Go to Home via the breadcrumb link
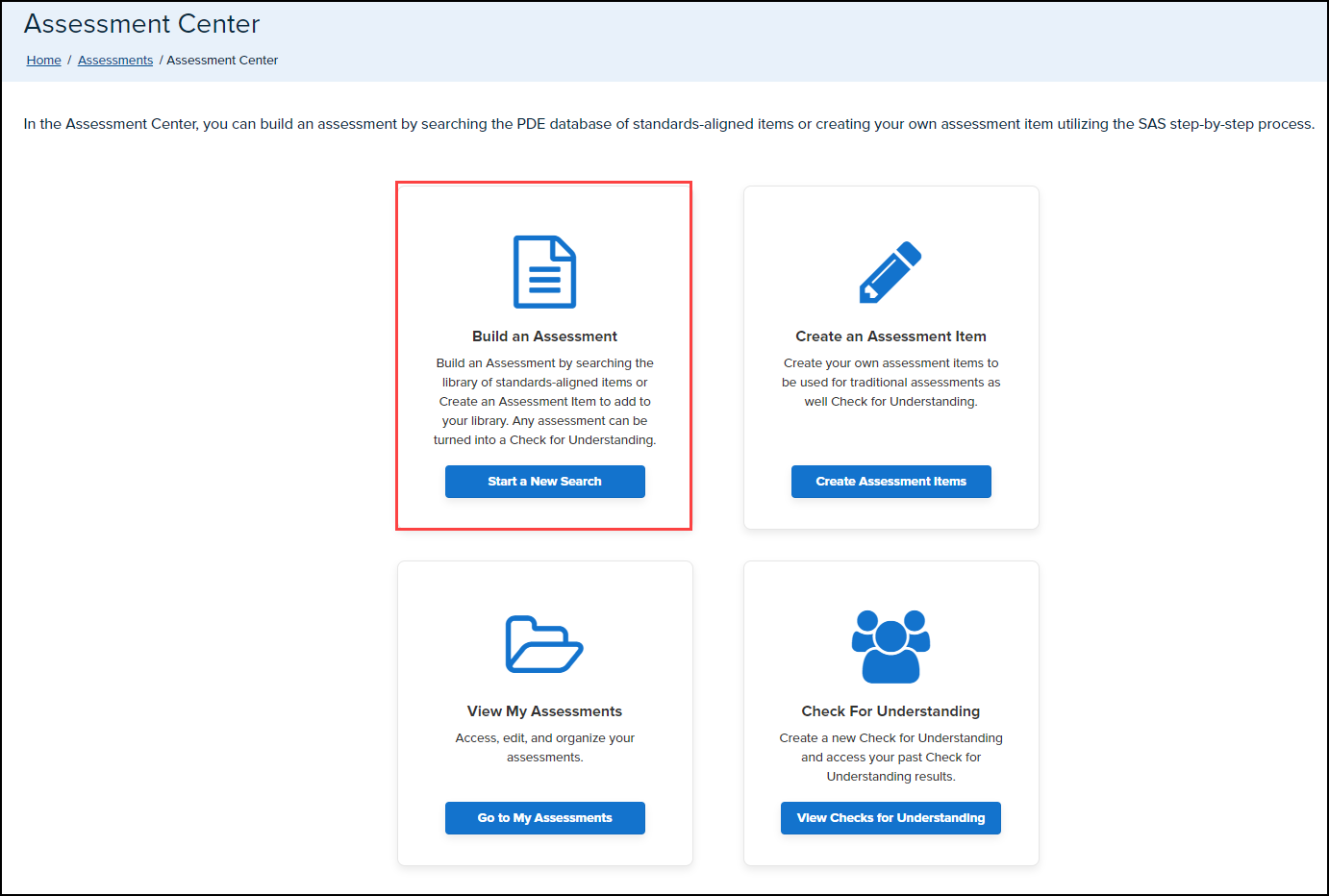This screenshot has height=896, width=1329. (x=43, y=61)
